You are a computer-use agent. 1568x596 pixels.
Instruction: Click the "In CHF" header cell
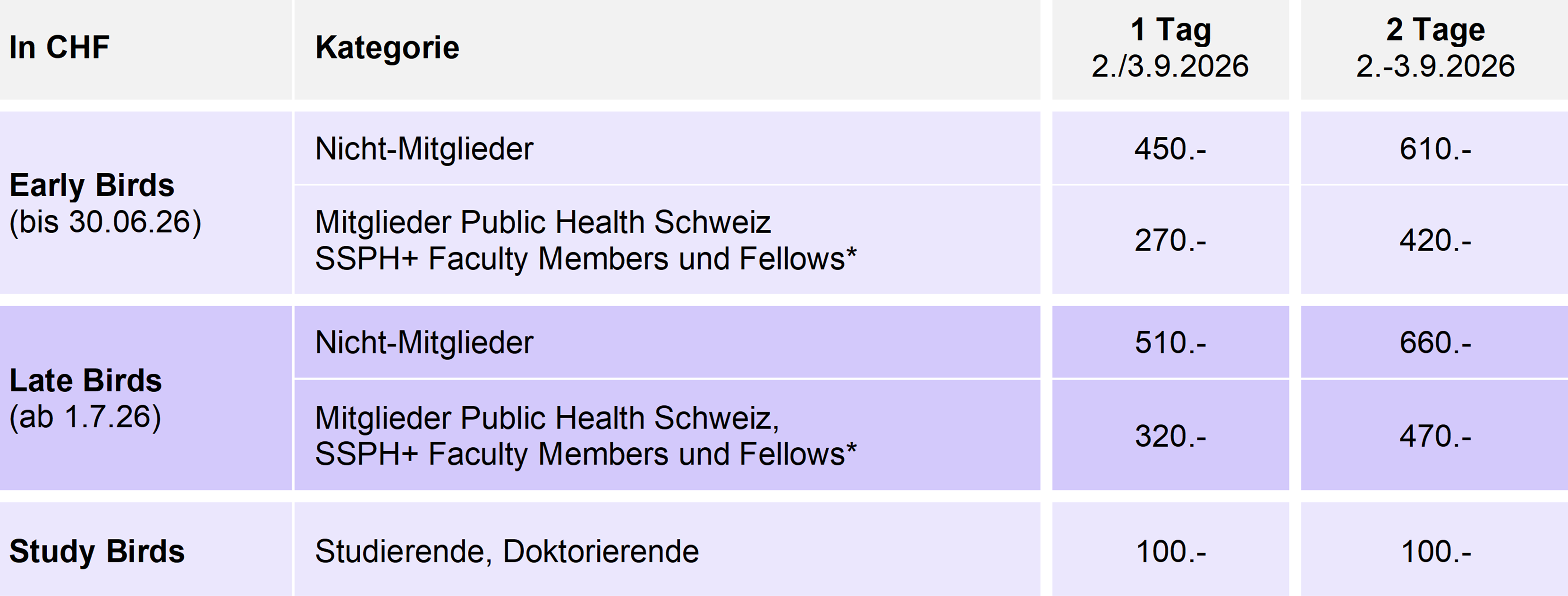point(59,48)
